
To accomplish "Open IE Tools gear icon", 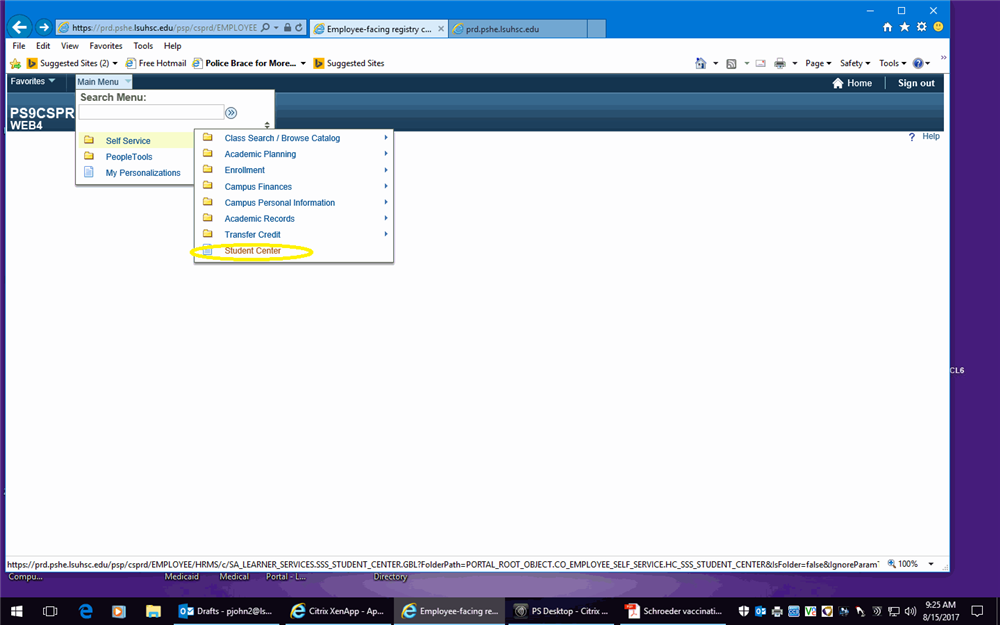I will (x=921, y=27).
